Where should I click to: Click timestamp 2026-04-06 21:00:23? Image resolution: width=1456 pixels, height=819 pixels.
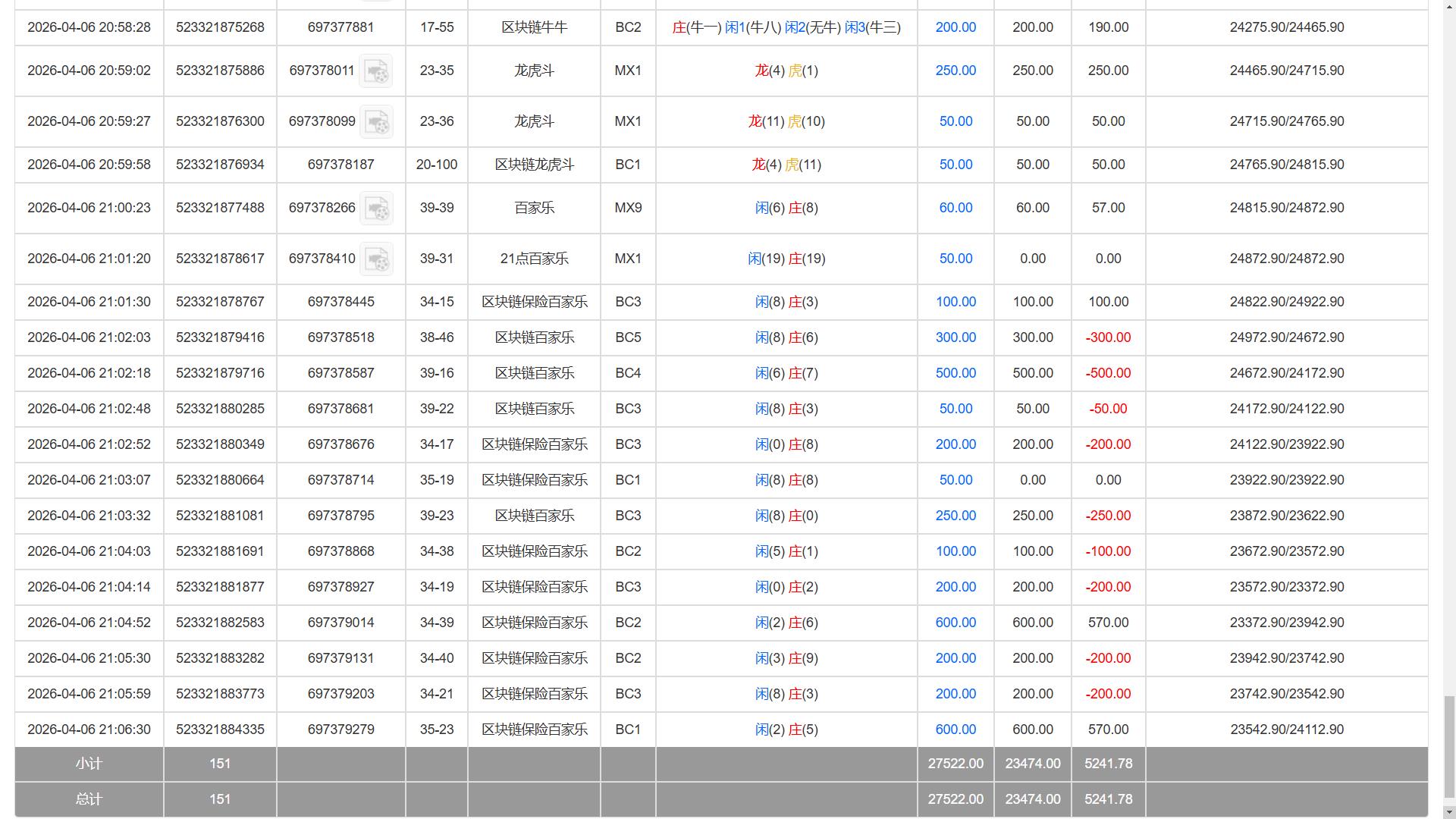tap(89, 208)
